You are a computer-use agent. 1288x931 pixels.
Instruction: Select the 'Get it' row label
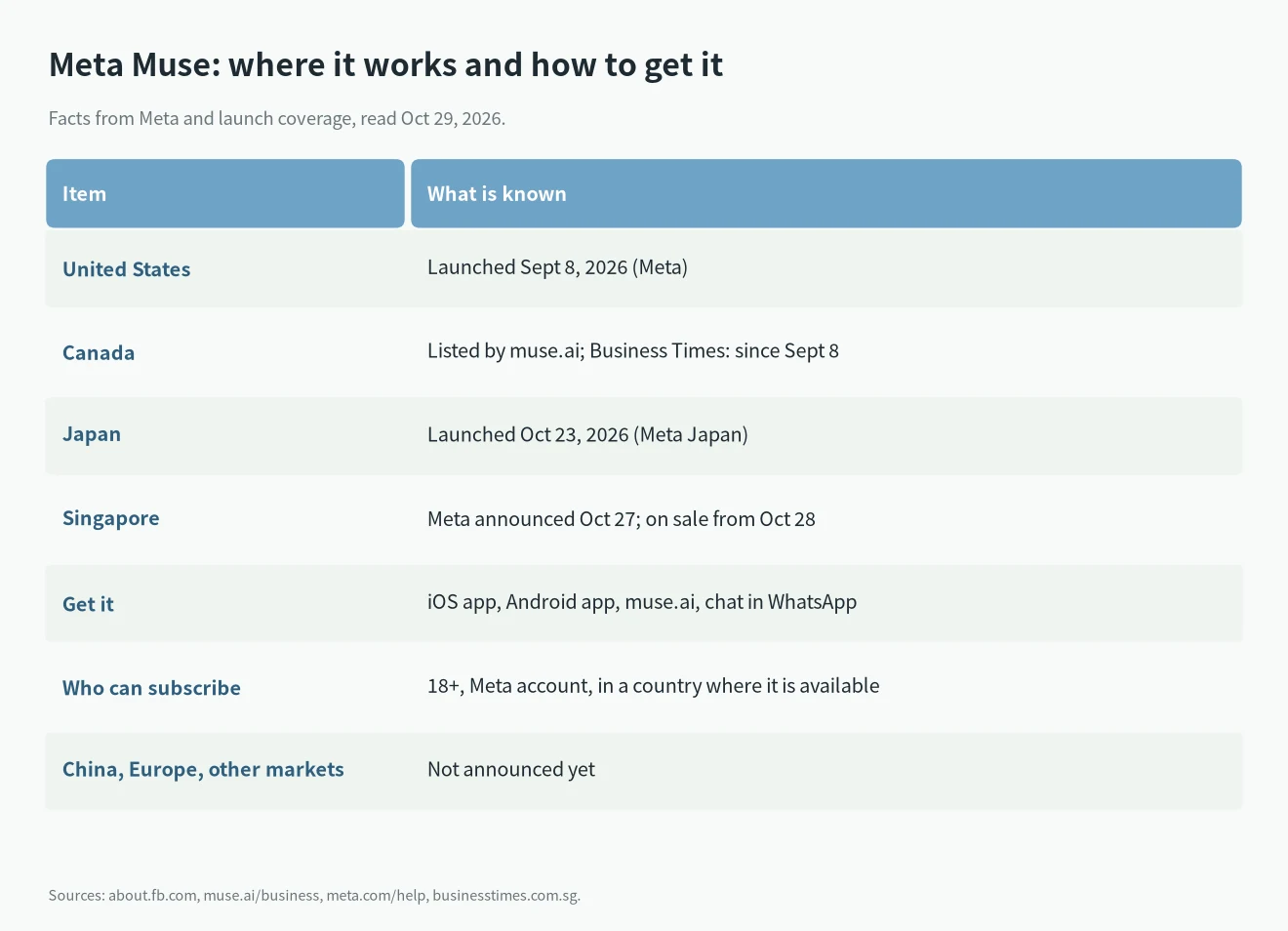click(x=88, y=604)
